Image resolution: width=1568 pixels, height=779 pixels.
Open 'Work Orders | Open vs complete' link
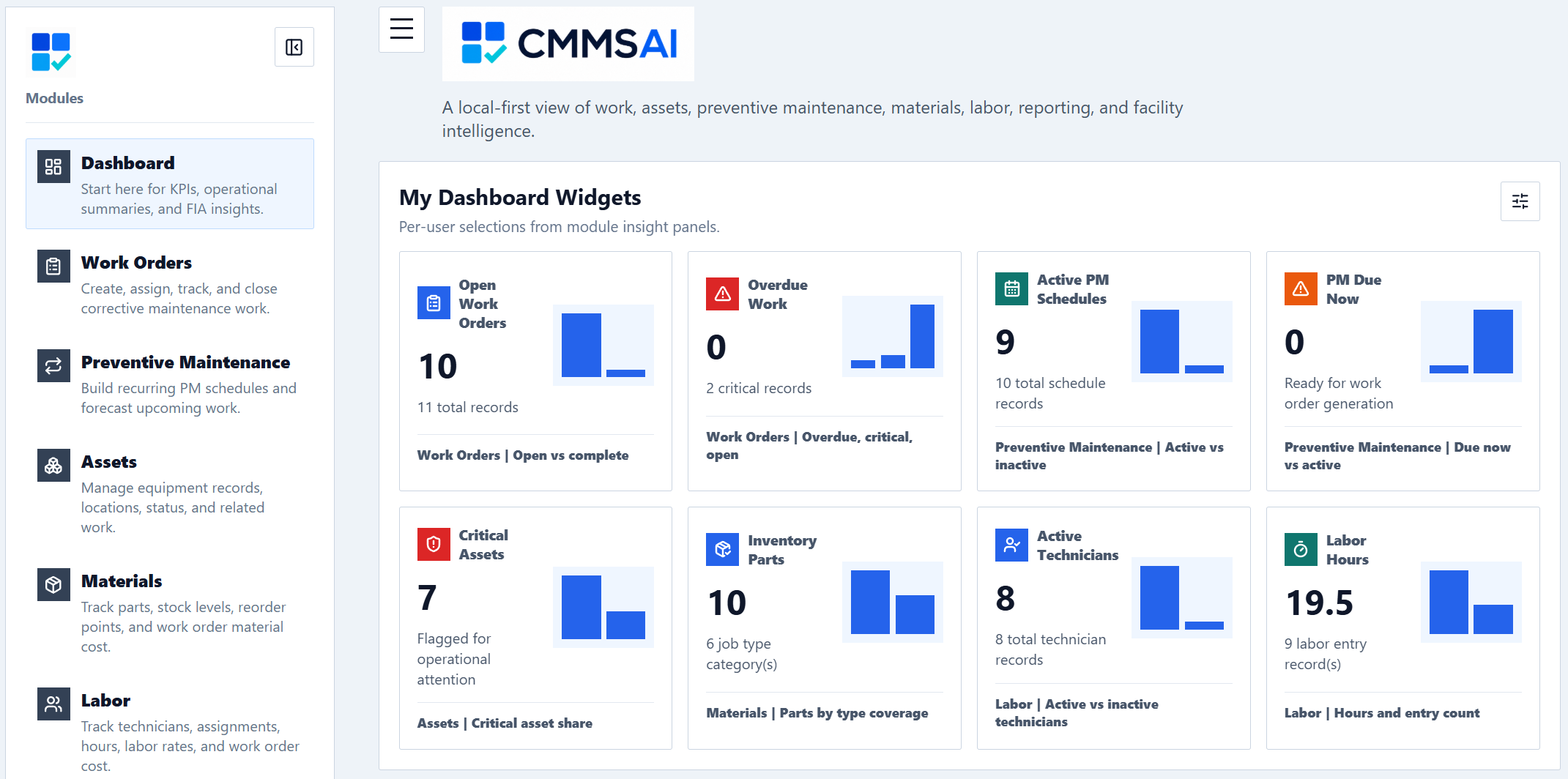pyautogui.click(x=523, y=455)
